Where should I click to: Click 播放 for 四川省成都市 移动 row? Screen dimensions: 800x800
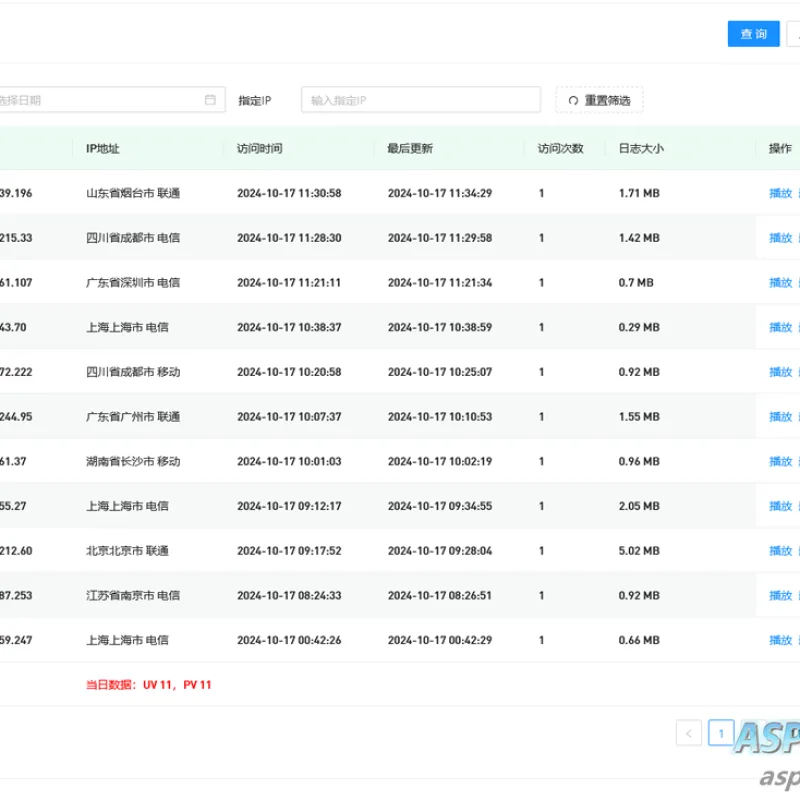[780, 372]
